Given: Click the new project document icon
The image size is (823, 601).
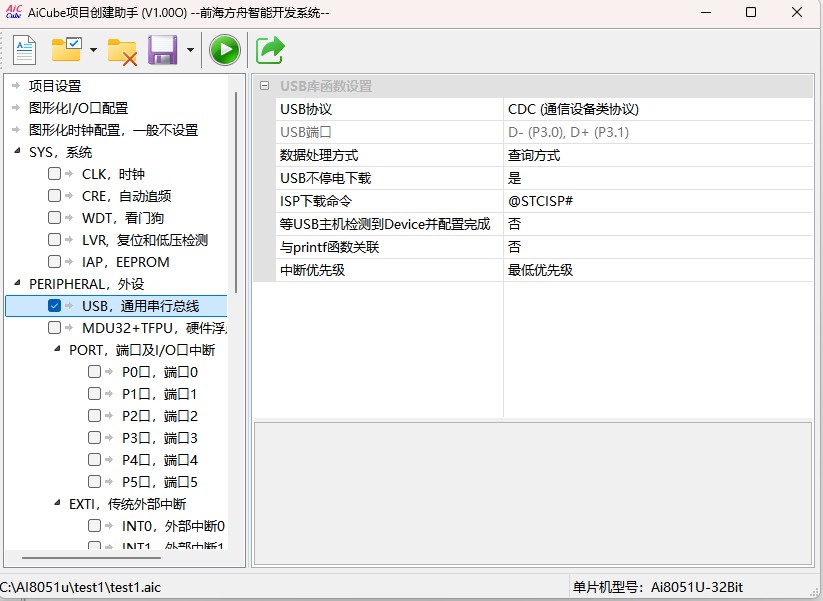Looking at the screenshot, I should point(24,50).
